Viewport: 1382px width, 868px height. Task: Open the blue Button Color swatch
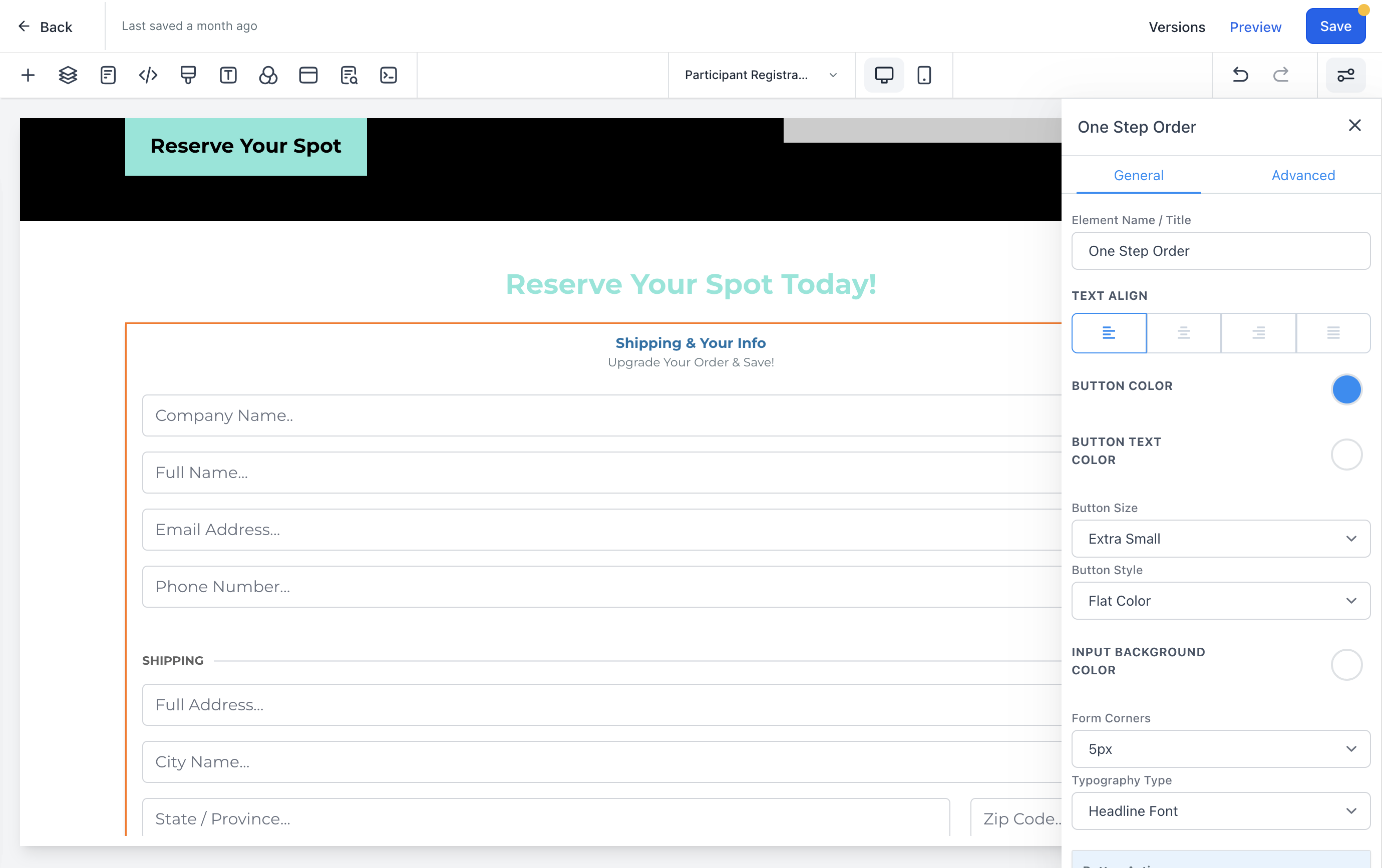(x=1346, y=389)
